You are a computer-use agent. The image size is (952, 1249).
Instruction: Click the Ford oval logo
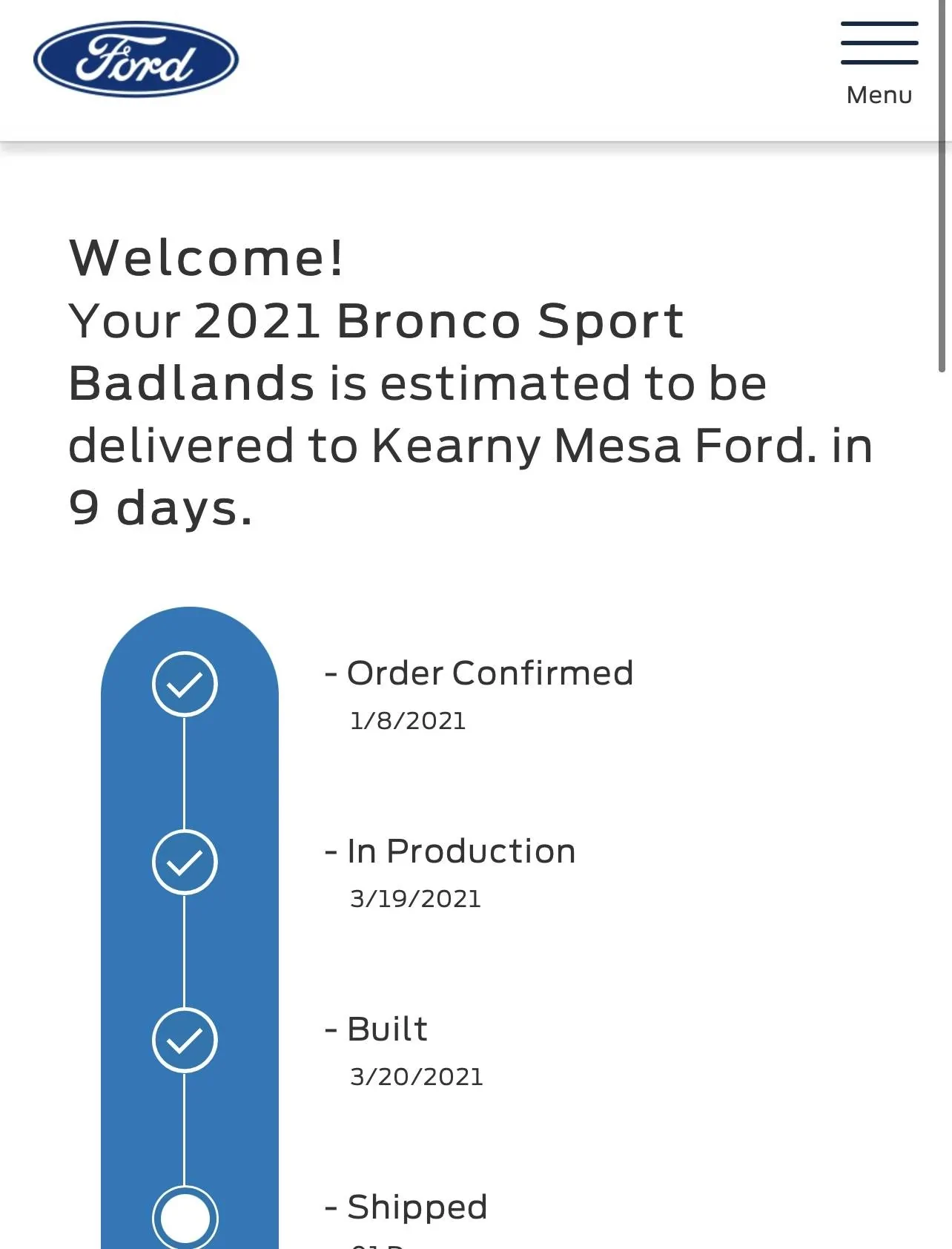coord(136,59)
